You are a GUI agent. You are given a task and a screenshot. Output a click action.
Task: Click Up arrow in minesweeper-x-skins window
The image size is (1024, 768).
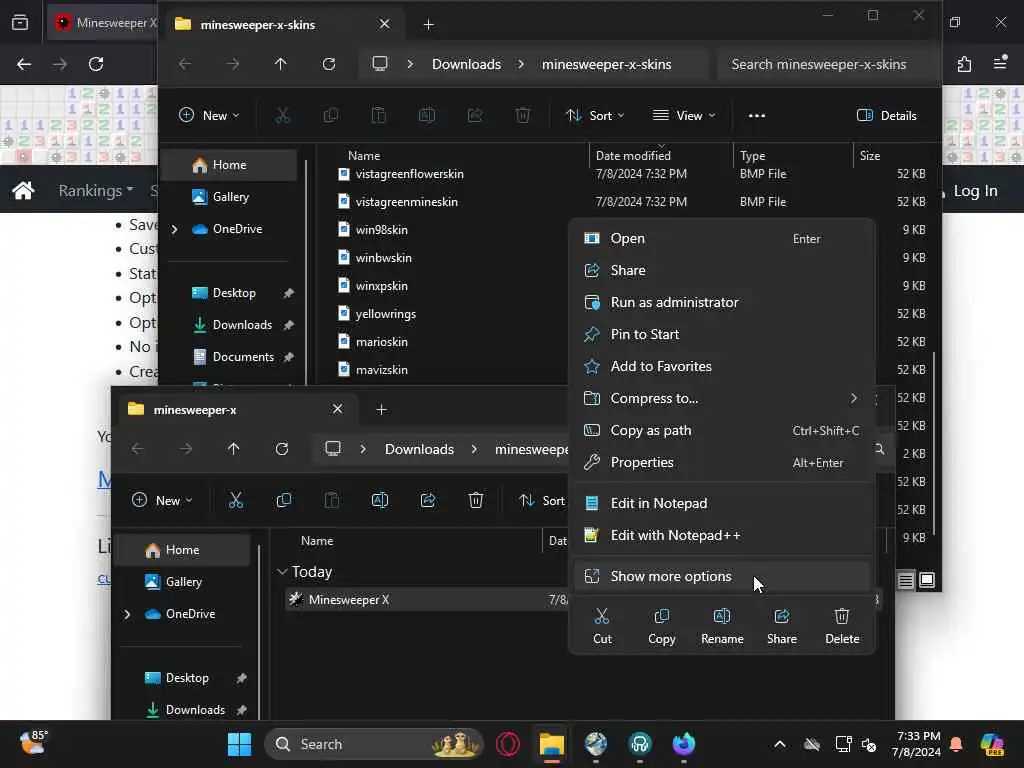point(281,64)
